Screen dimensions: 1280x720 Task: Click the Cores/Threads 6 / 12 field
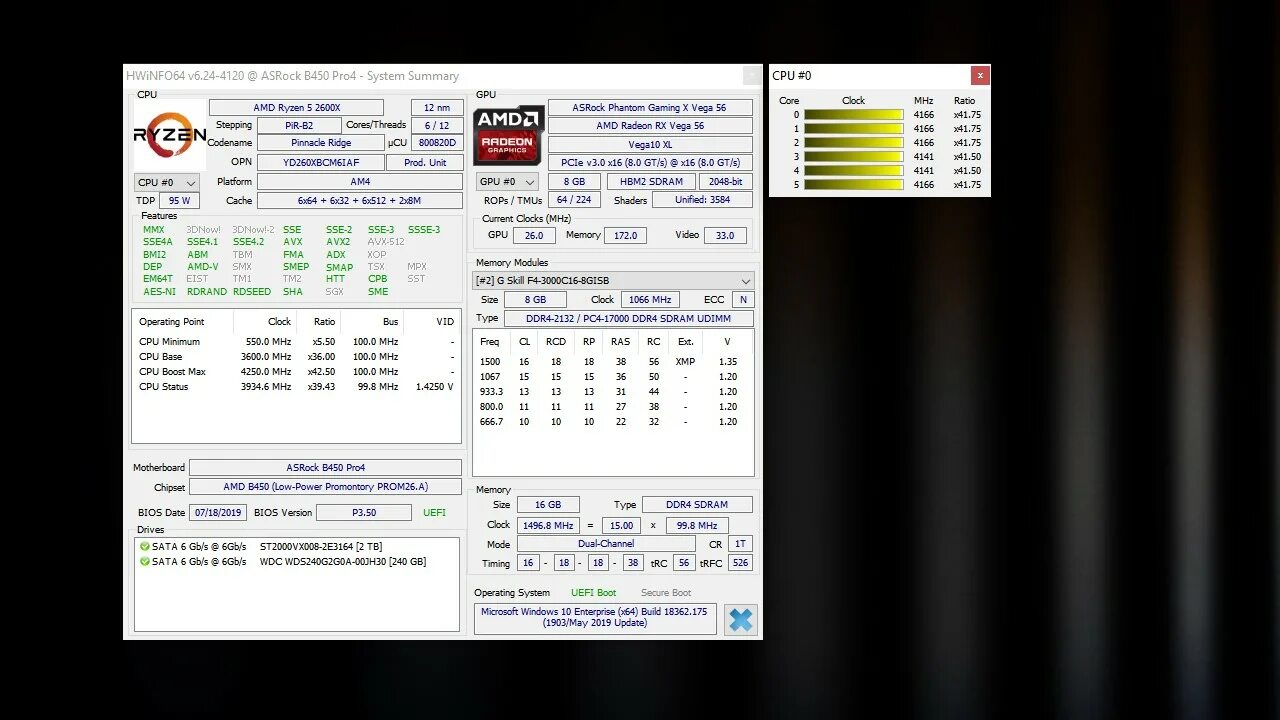[x=437, y=126]
